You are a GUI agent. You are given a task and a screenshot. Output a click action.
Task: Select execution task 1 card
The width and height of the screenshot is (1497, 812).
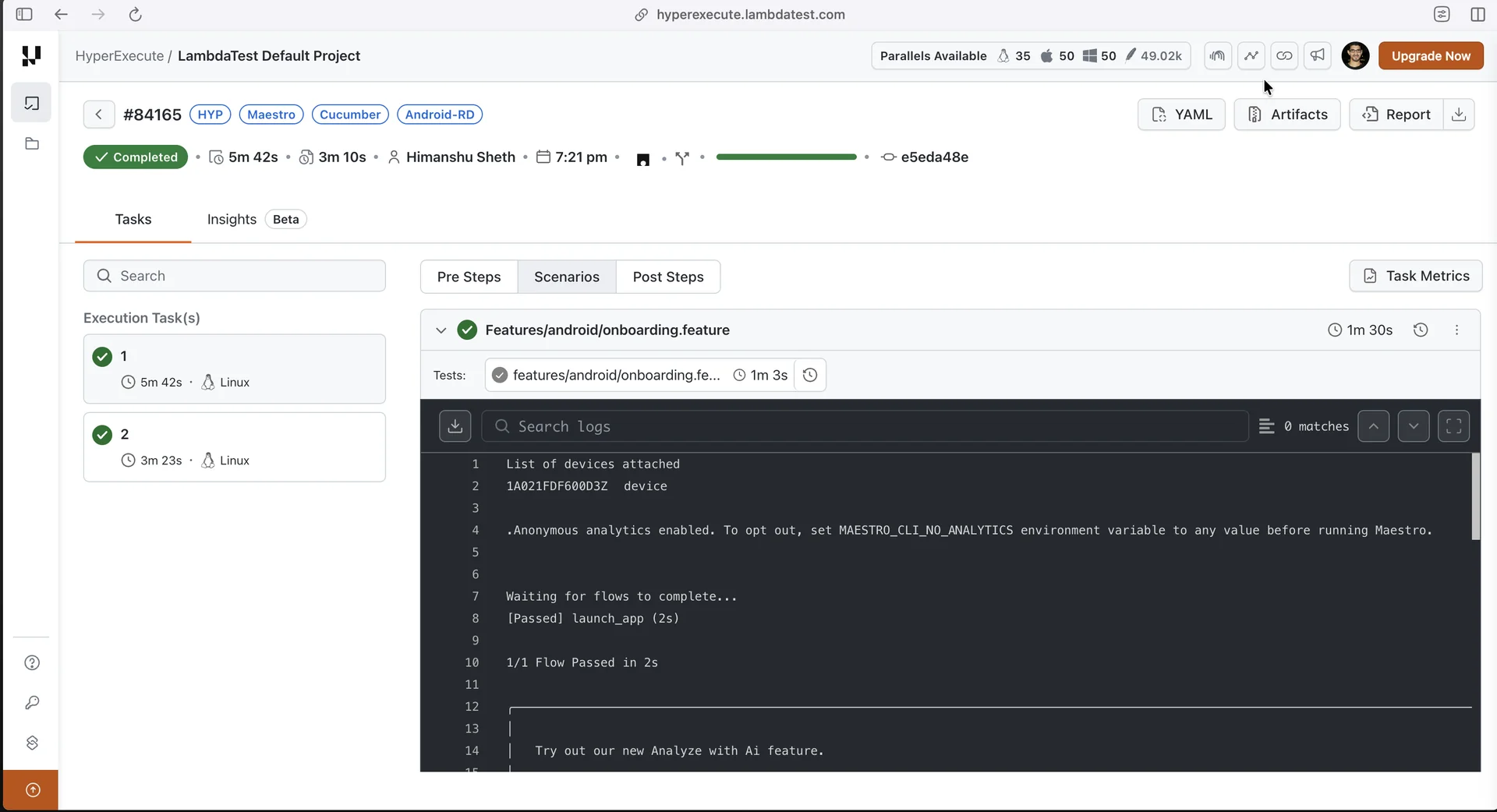click(x=235, y=369)
